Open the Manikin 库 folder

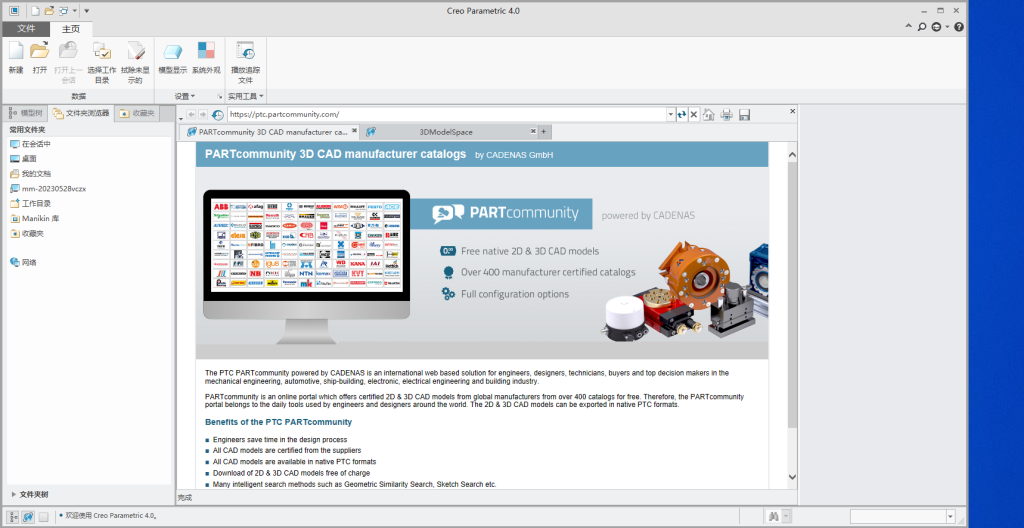click(35, 218)
